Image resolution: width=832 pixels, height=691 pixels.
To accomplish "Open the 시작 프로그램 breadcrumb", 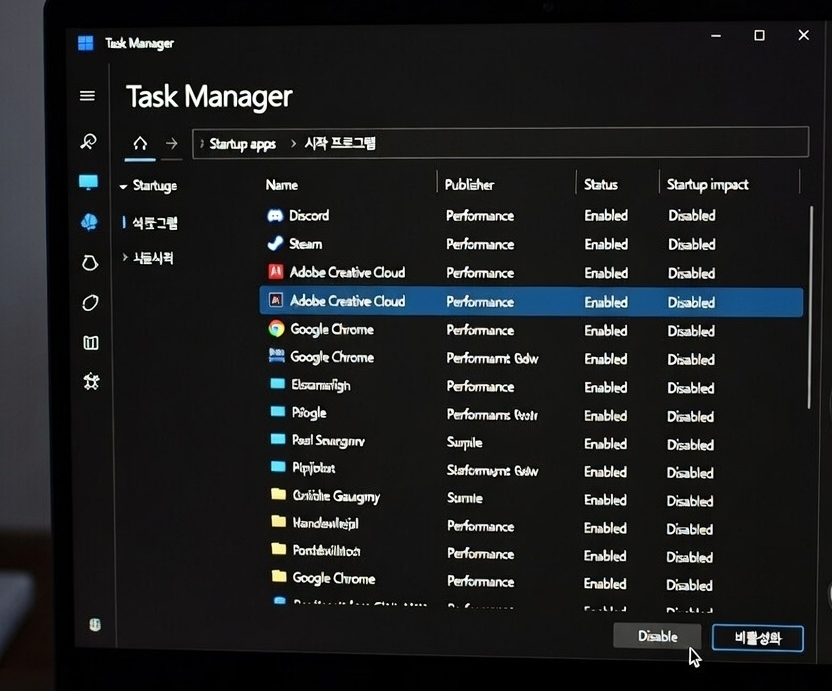I will (340, 143).
